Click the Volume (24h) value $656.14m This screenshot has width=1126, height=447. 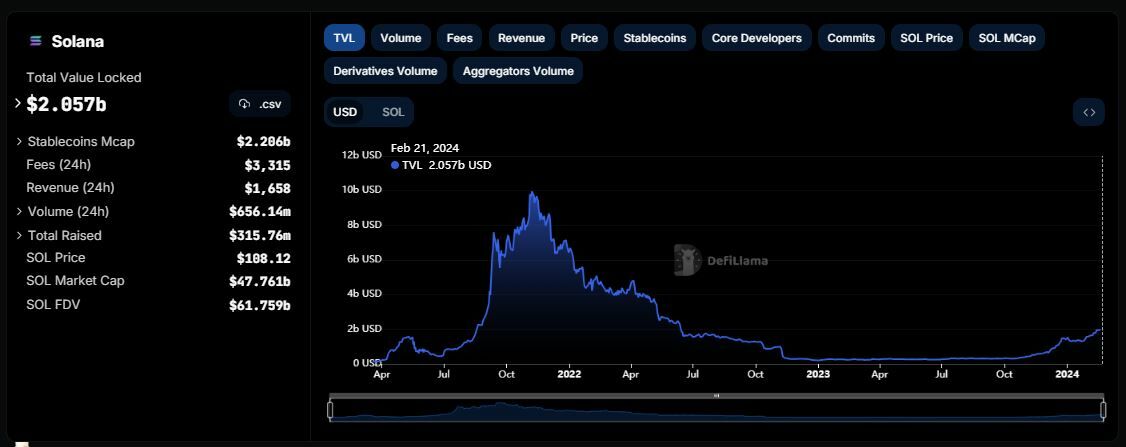click(x=260, y=211)
